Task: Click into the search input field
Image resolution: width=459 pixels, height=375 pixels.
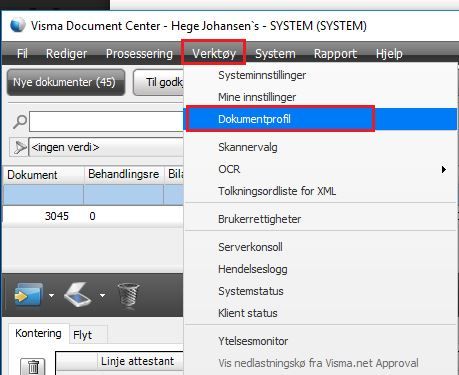Action: [106, 121]
